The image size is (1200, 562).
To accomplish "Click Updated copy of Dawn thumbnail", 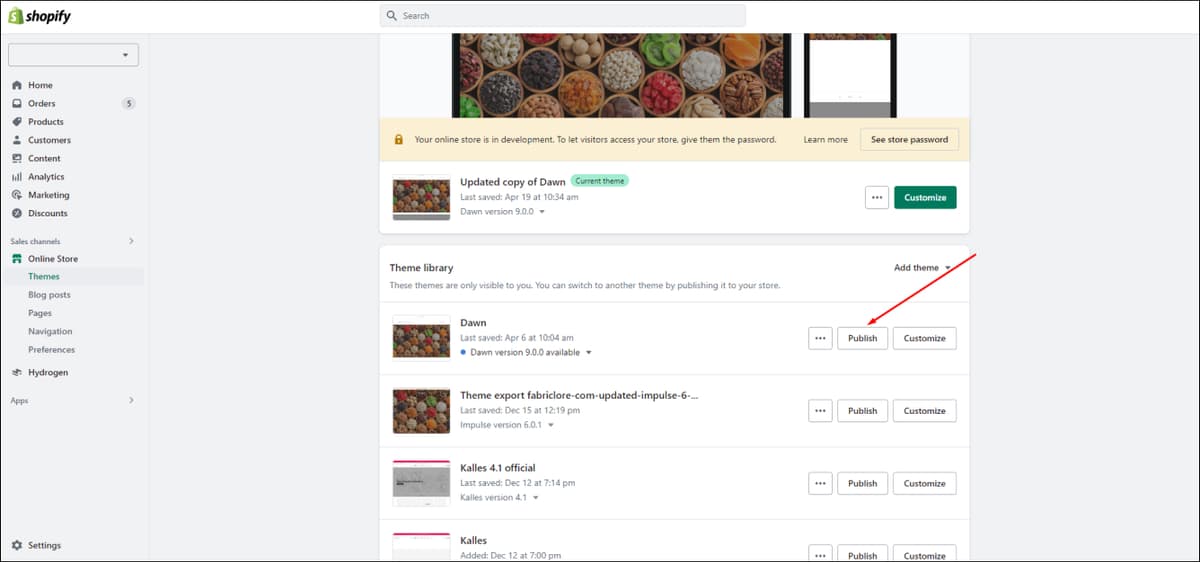I will (421, 198).
